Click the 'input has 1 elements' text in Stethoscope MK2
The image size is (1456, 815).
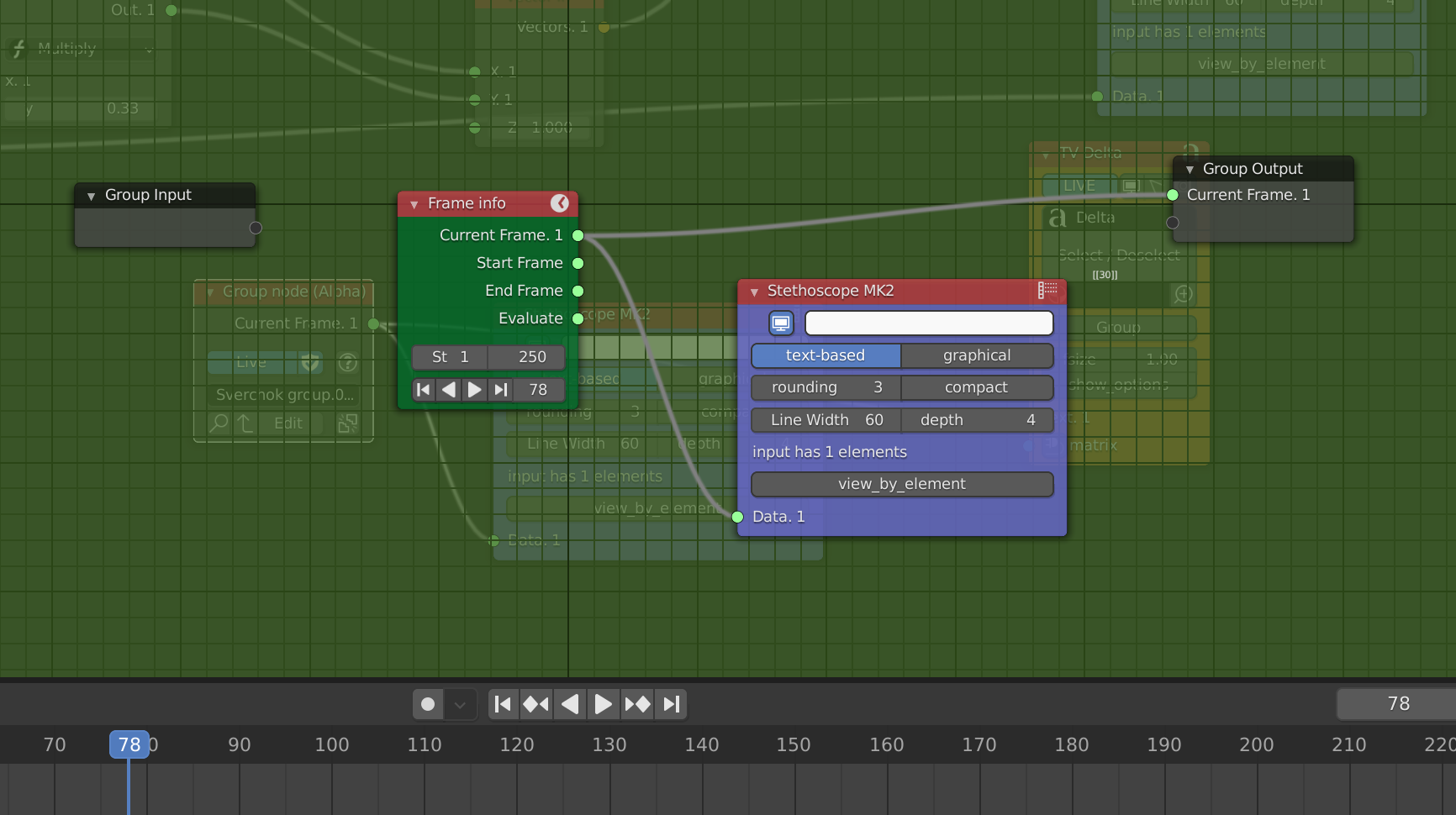point(830,452)
